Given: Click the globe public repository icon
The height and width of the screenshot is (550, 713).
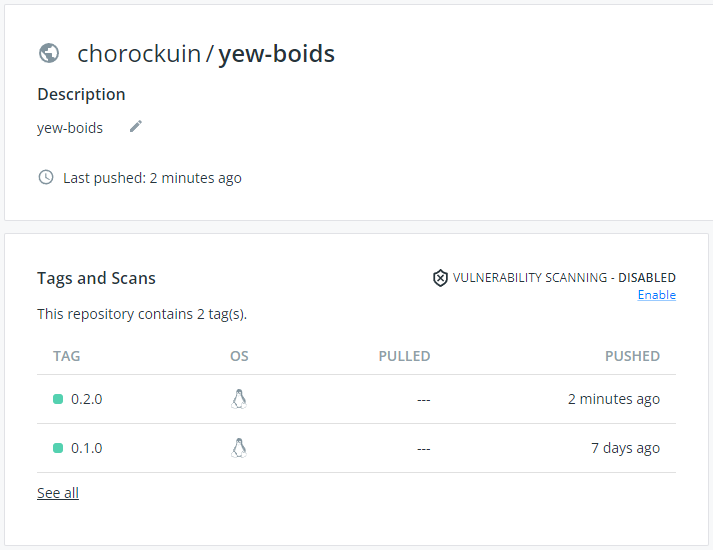Looking at the screenshot, I should tap(48, 53).
